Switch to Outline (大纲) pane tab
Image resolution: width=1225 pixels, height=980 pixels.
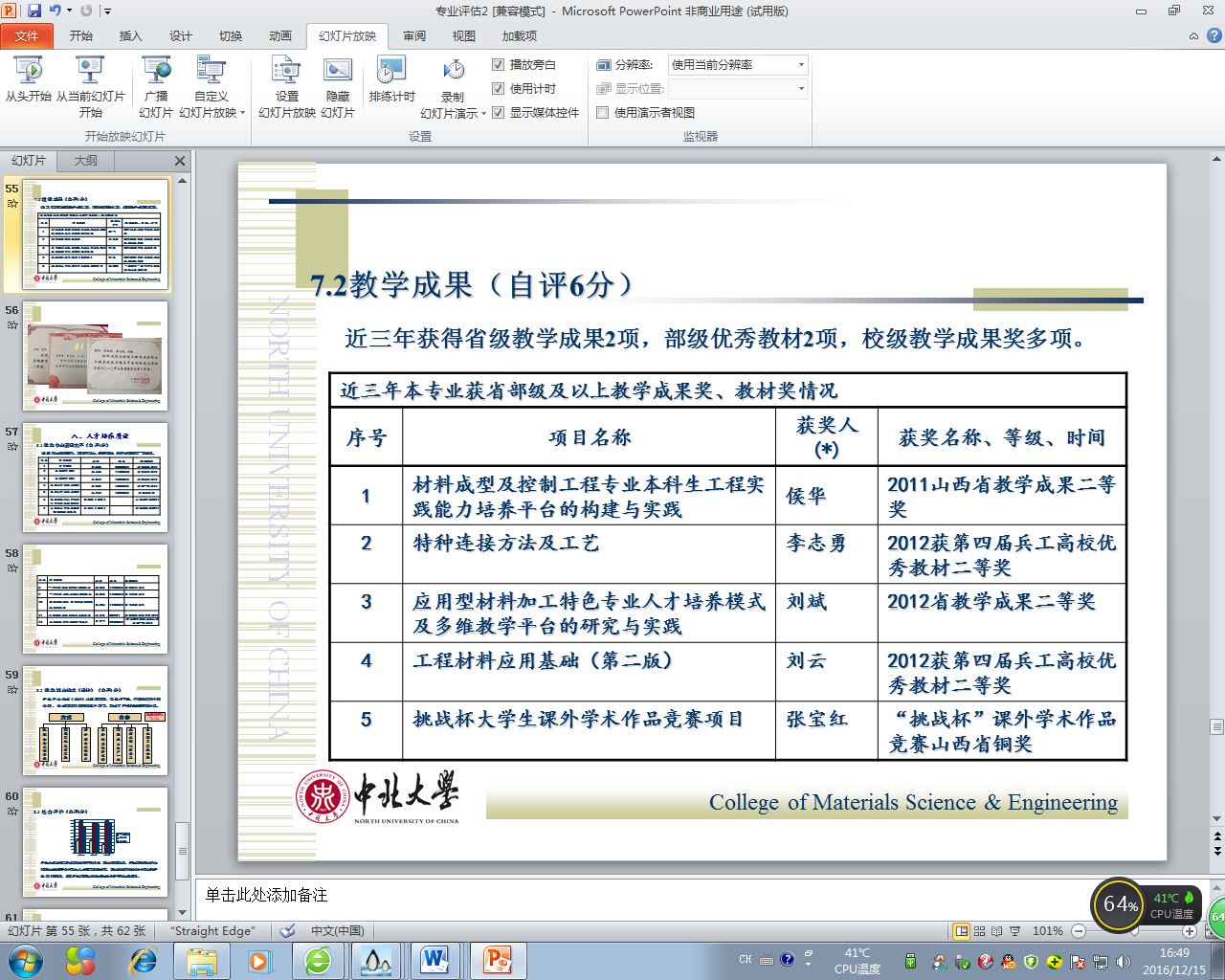[86, 161]
